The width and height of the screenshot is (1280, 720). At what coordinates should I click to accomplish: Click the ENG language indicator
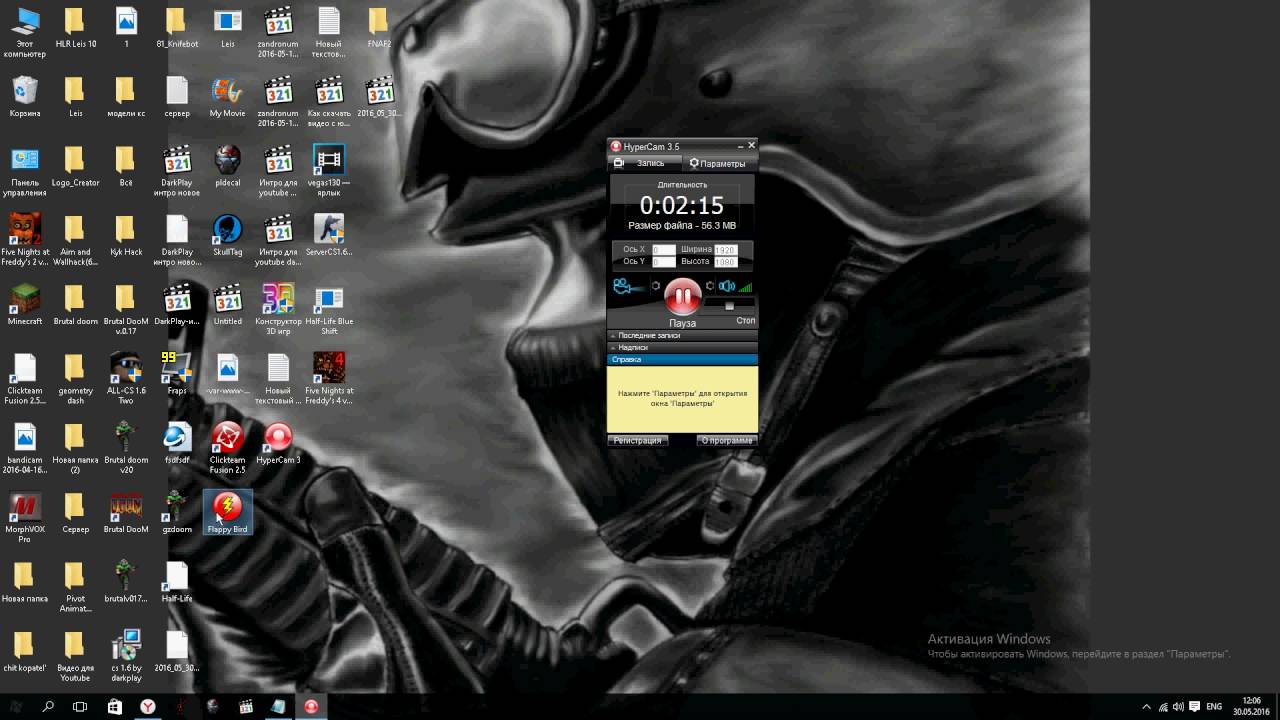(1215, 706)
